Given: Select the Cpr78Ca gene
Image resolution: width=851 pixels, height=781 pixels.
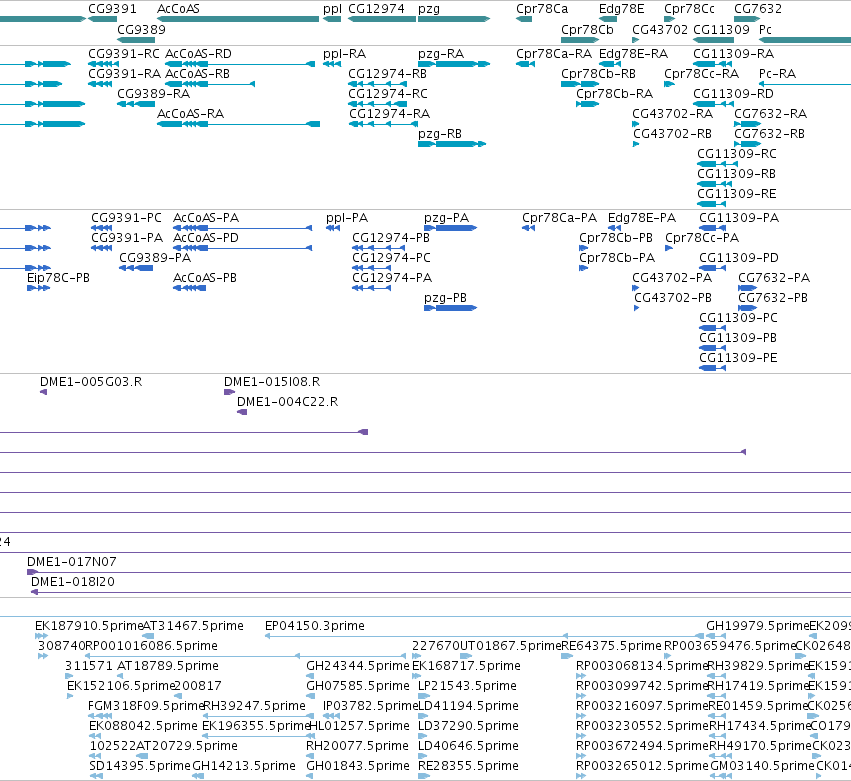Looking at the screenshot, I should 524,19.
